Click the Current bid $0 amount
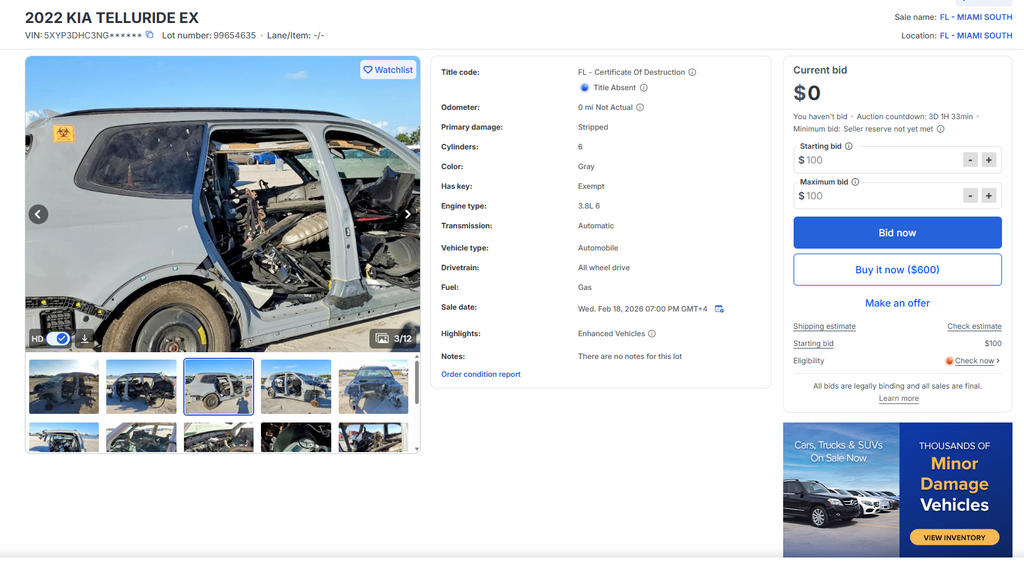Image resolution: width=1024 pixels, height=563 pixels. [x=807, y=93]
